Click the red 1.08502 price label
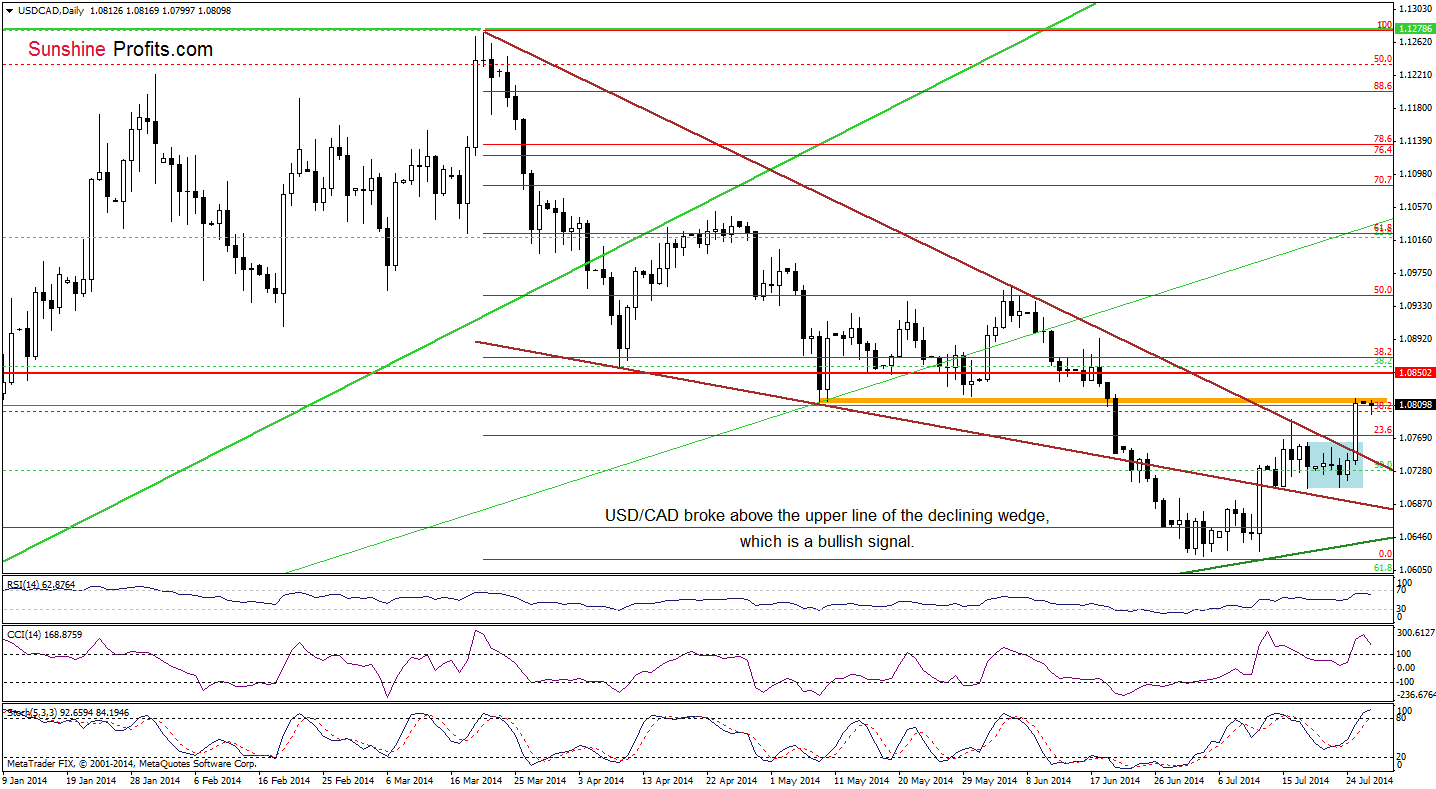Image resolution: width=1436 pixels, height=789 pixels. click(x=1416, y=373)
